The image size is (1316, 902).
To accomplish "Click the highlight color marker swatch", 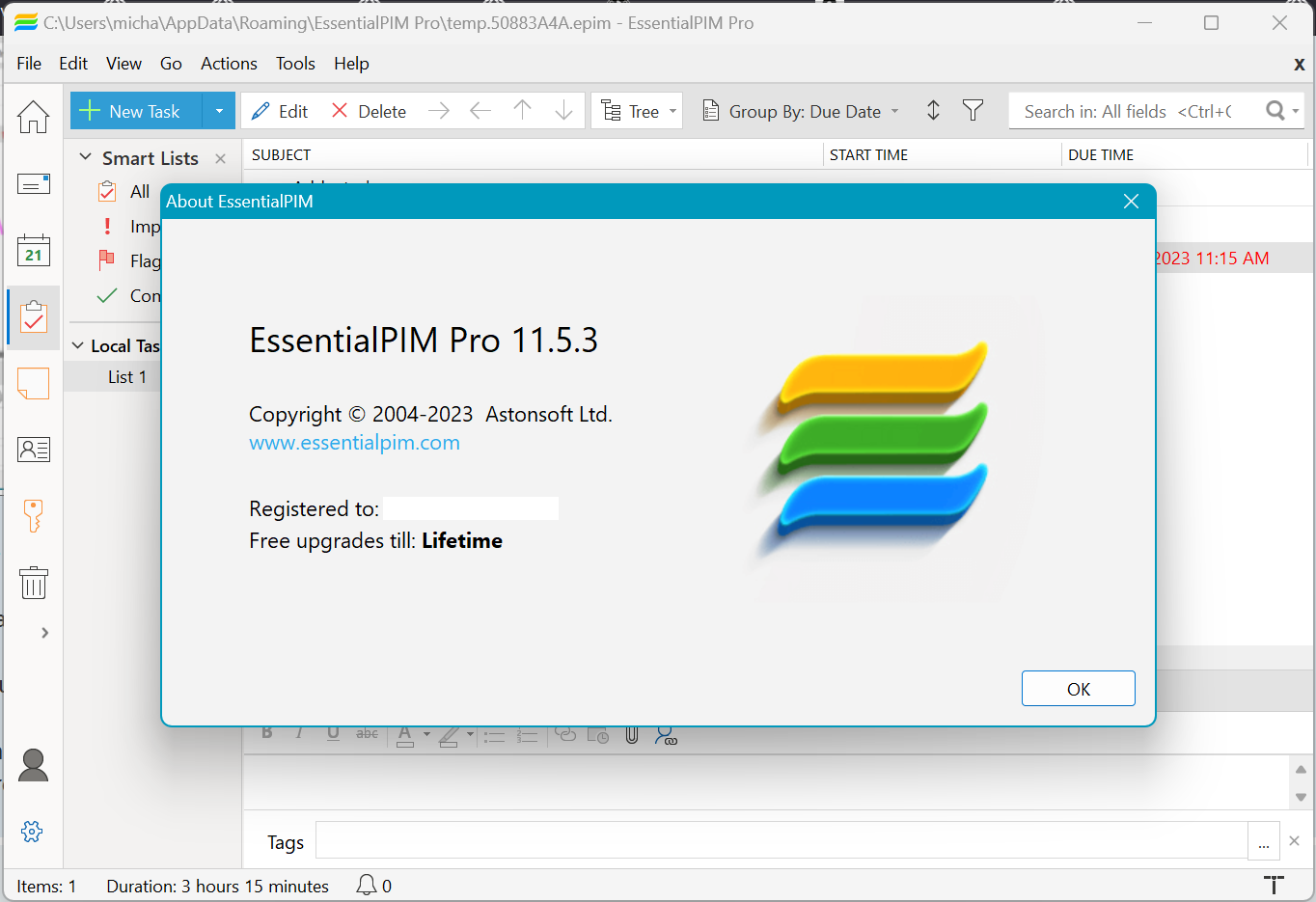I will point(449,736).
